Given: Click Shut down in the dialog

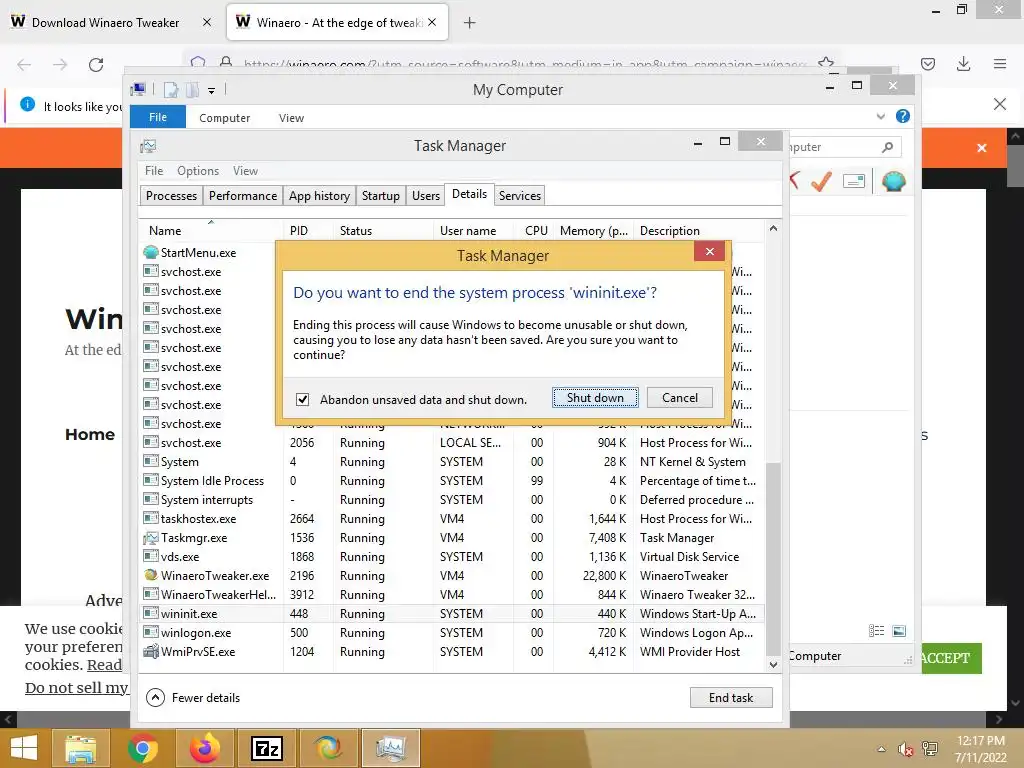Looking at the screenshot, I should point(595,398).
